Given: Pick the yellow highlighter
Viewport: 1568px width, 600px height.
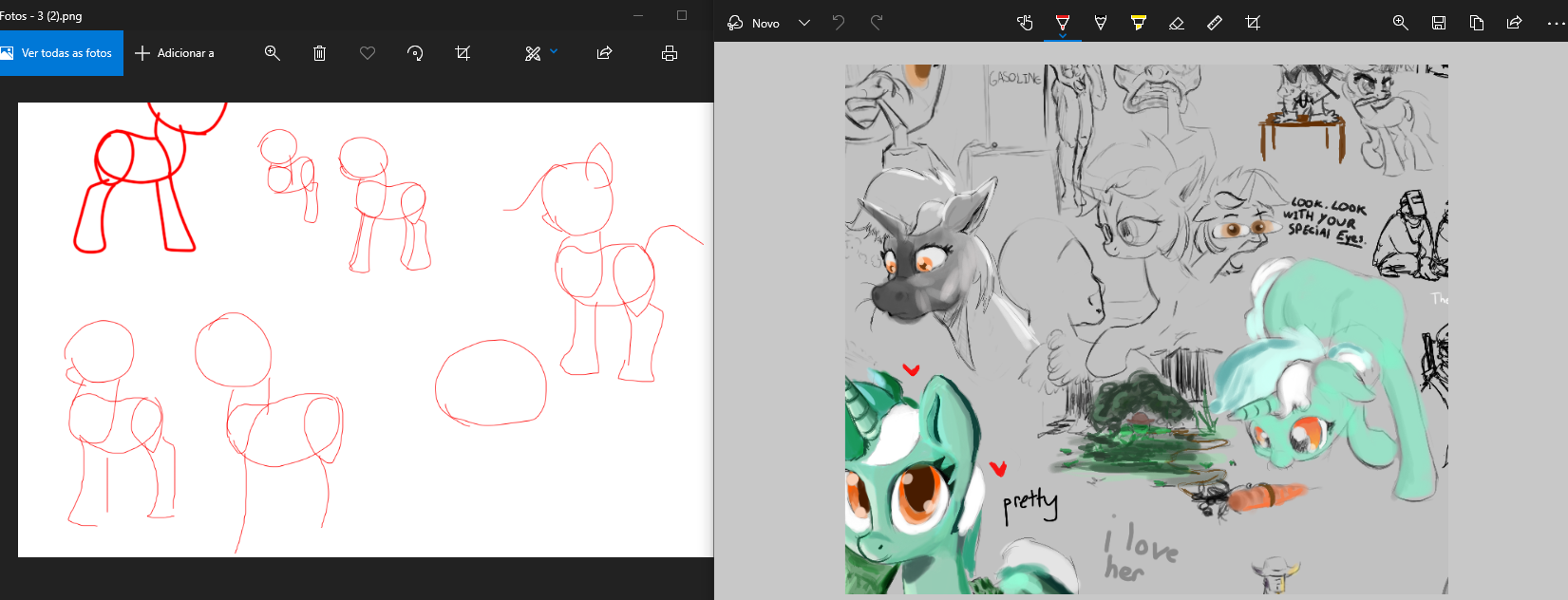Looking at the screenshot, I should [x=1139, y=23].
